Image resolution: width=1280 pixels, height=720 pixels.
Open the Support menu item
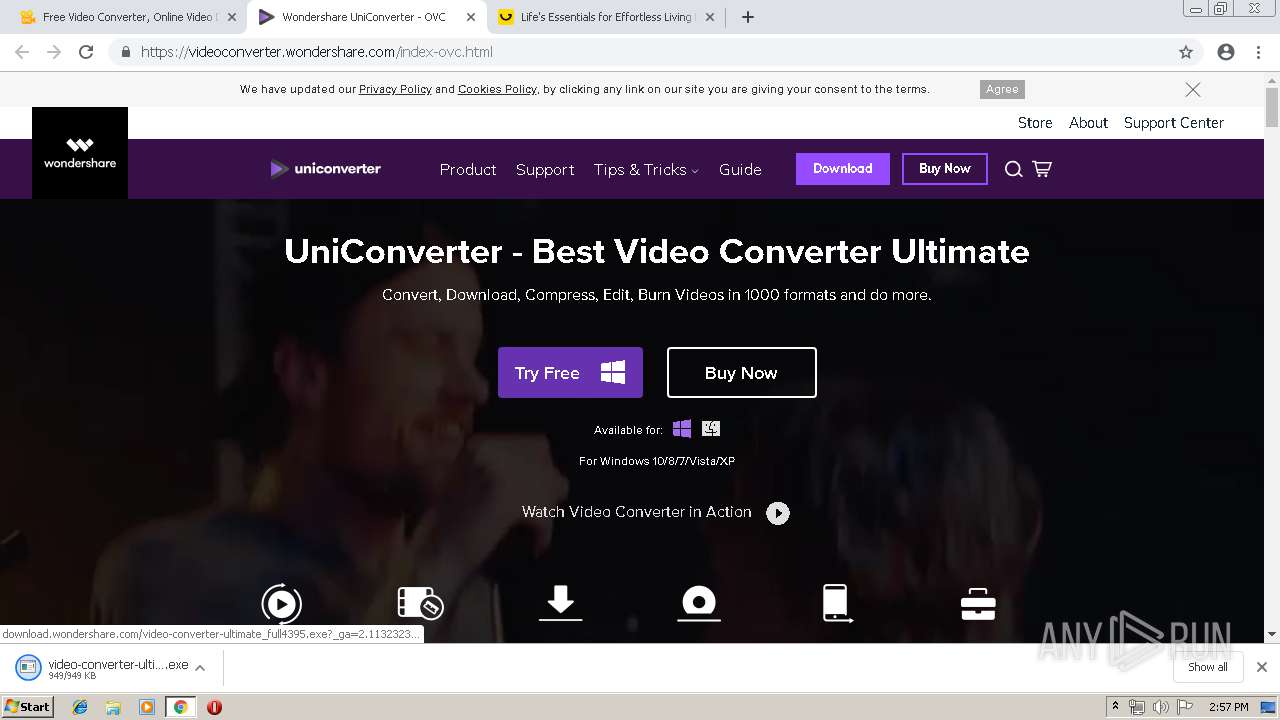click(545, 169)
